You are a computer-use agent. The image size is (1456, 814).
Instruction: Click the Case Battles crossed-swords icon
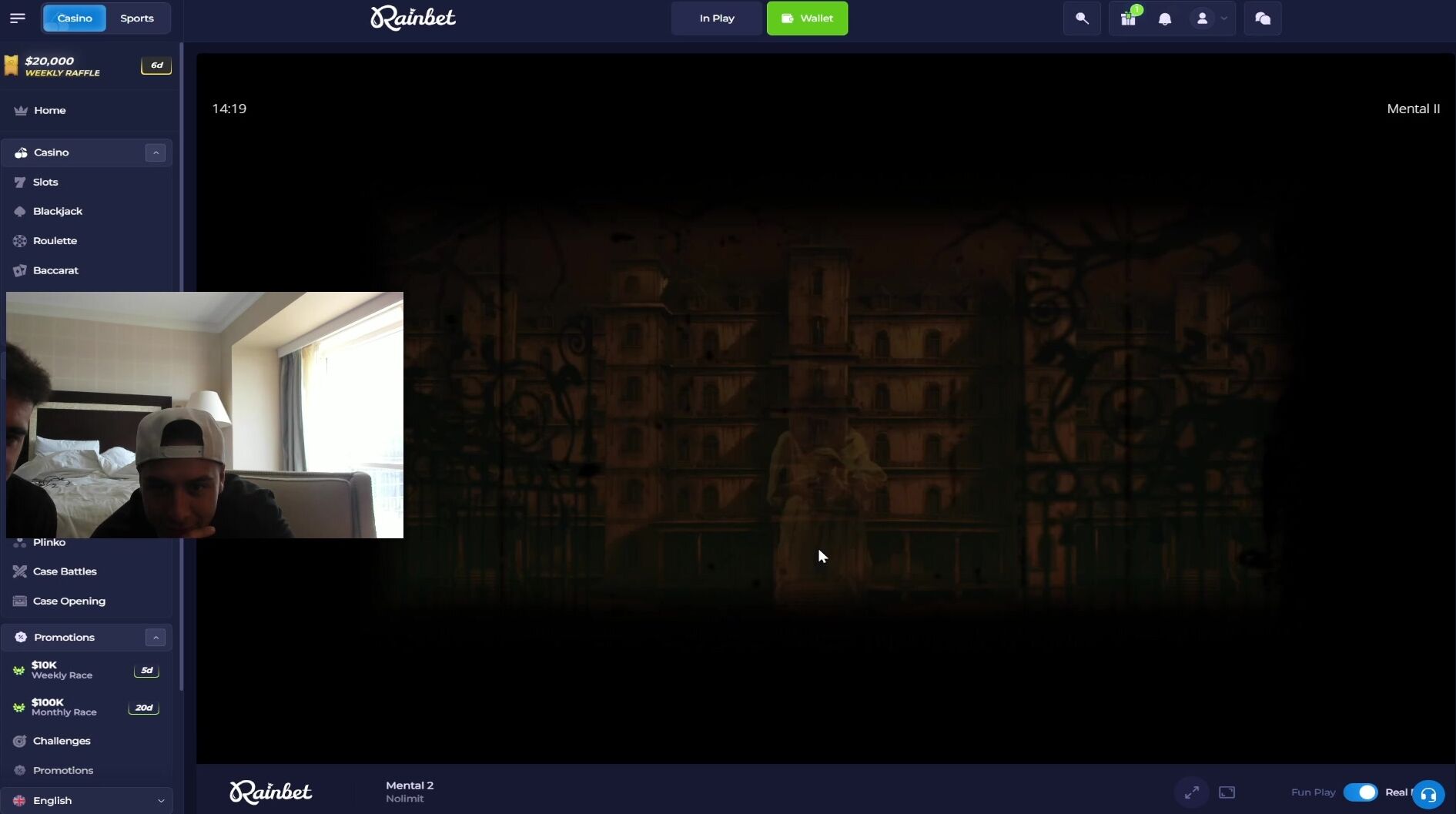[20, 571]
